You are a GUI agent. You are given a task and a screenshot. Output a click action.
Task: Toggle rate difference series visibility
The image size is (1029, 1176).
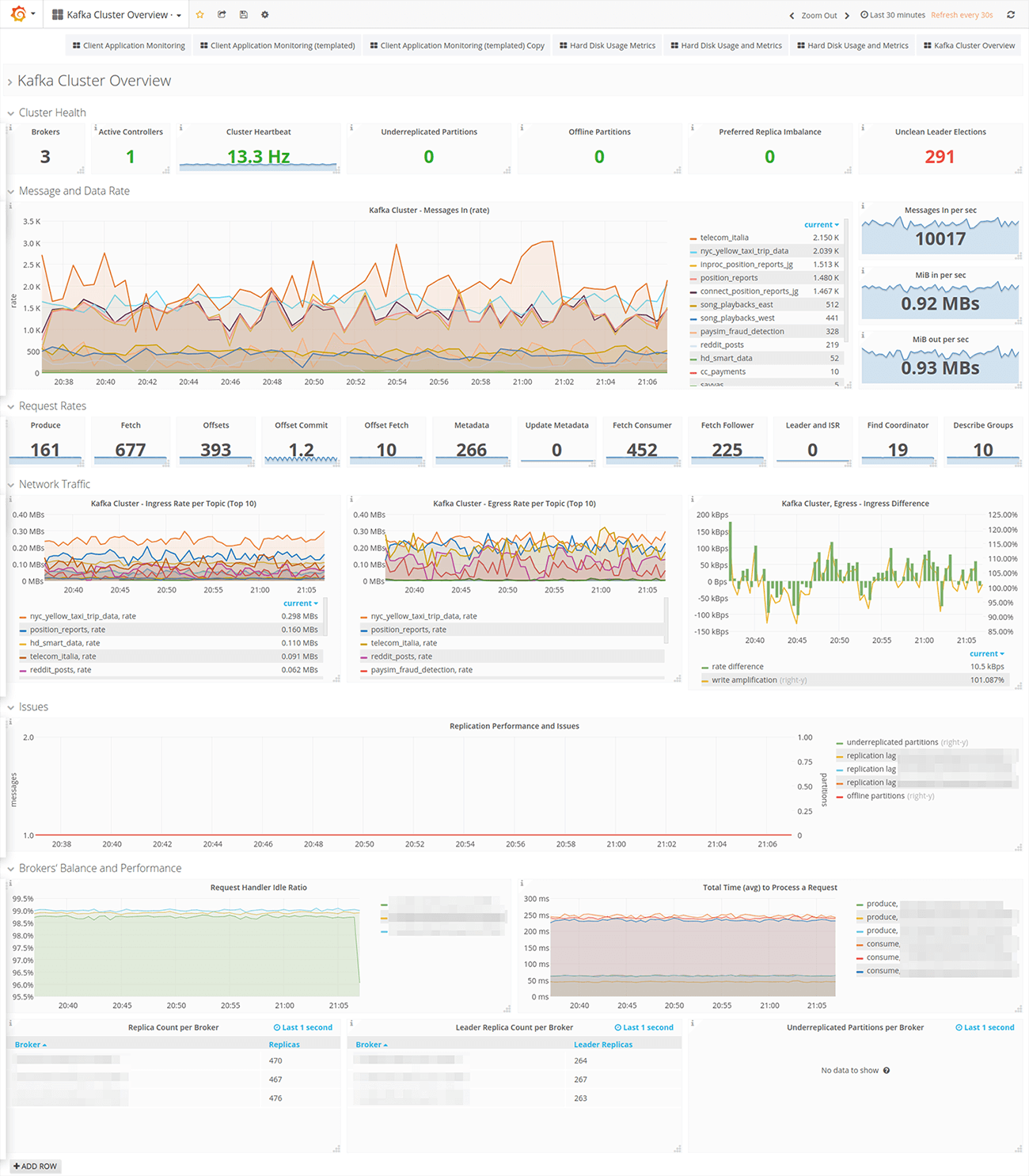(738, 667)
